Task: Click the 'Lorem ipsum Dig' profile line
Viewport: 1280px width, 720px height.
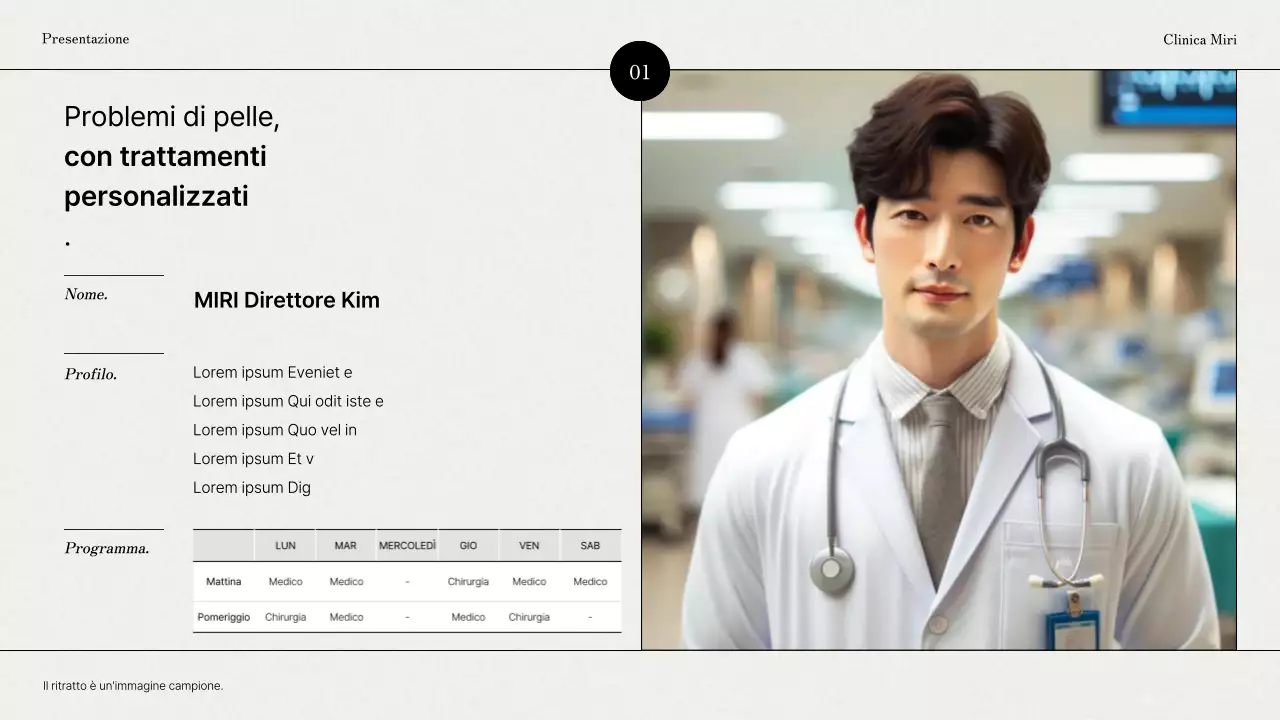Action: (x=251, y=487)
